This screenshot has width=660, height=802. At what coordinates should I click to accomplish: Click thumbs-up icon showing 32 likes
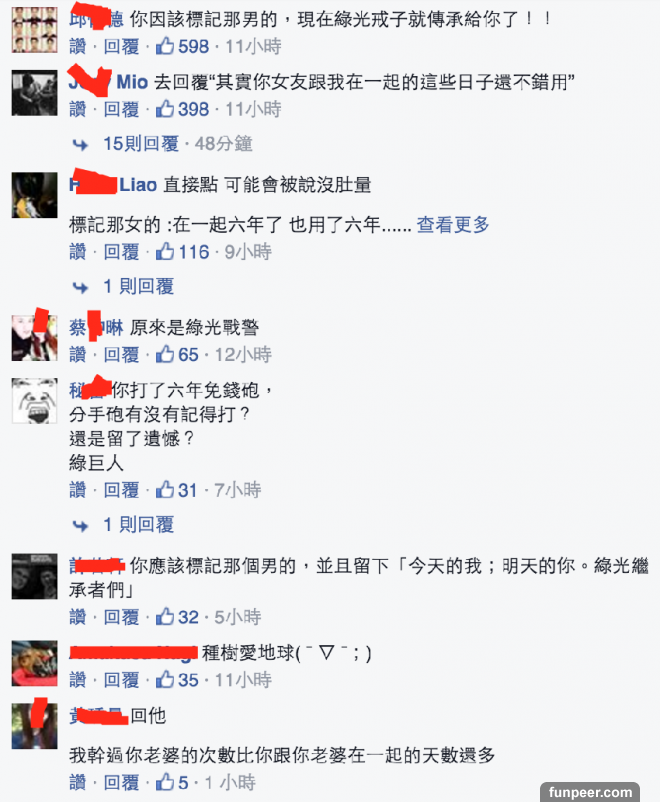[165, 616]
